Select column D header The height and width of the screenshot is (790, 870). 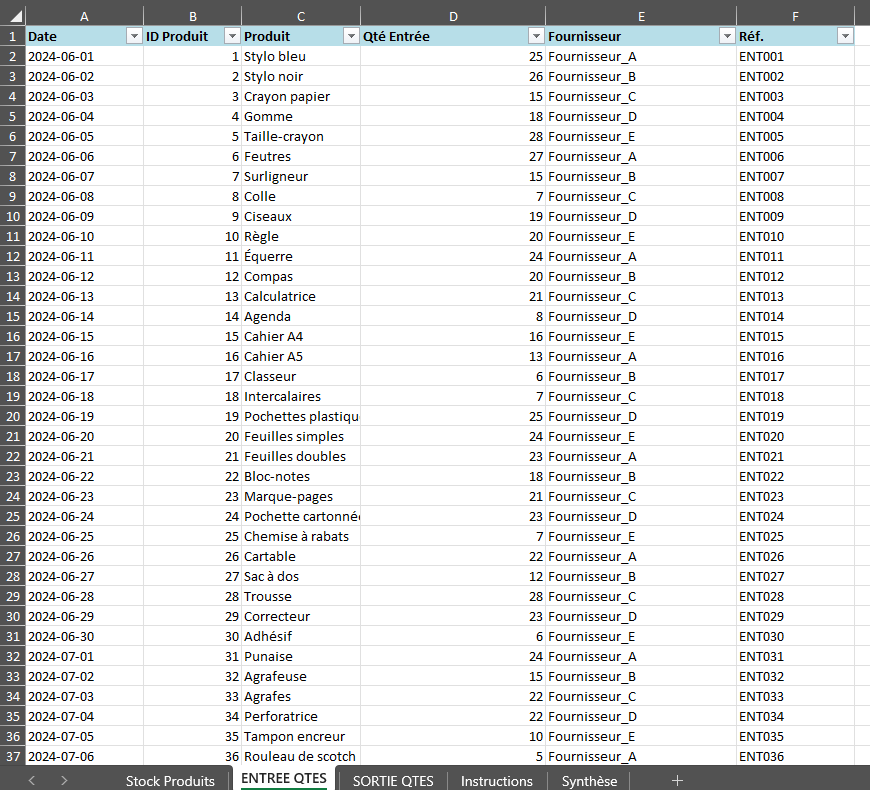click(453, 17)
